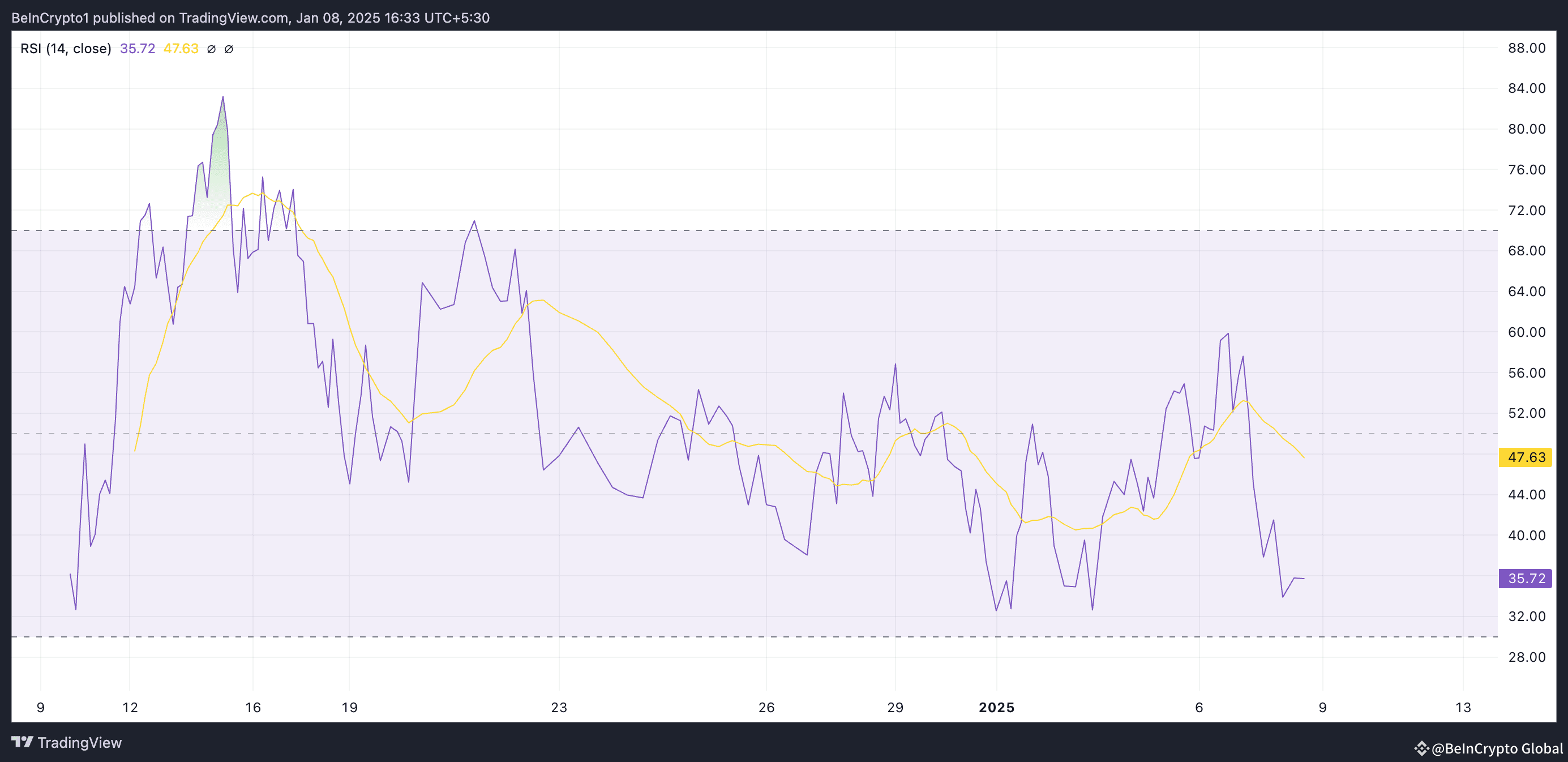This screenshot has width=1568, height=762.
Task: Click the yellow 47.63 price axis tag
Action: [x=1526, y=457]
